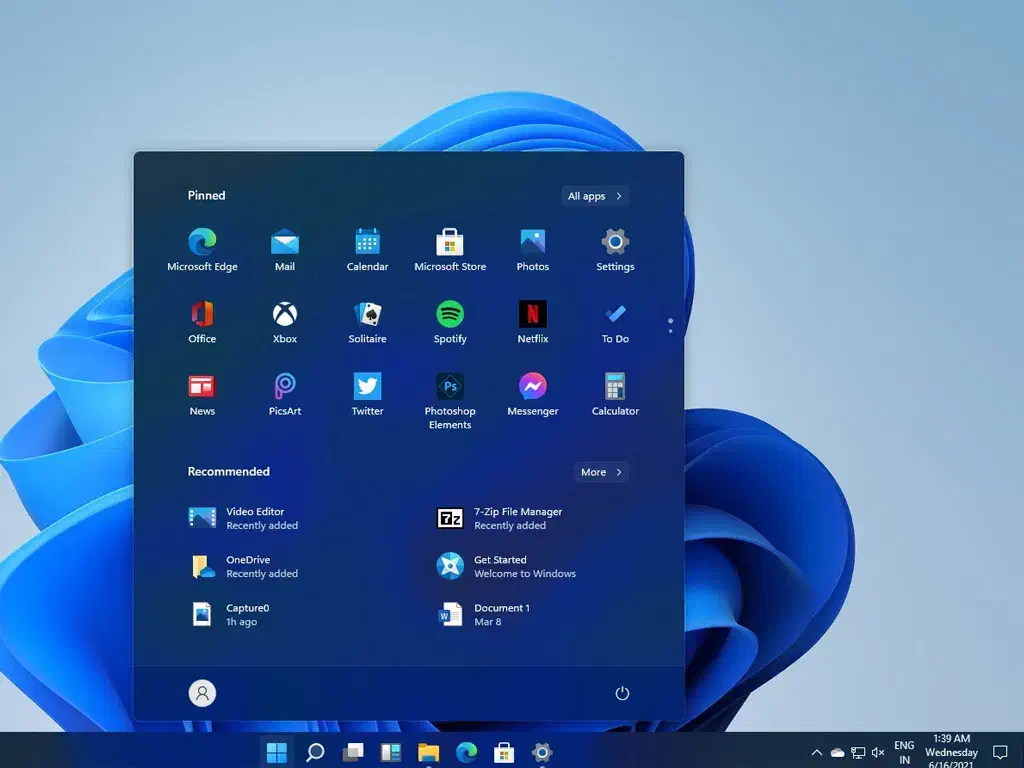Open the user account profile menu

pos(202,693)
